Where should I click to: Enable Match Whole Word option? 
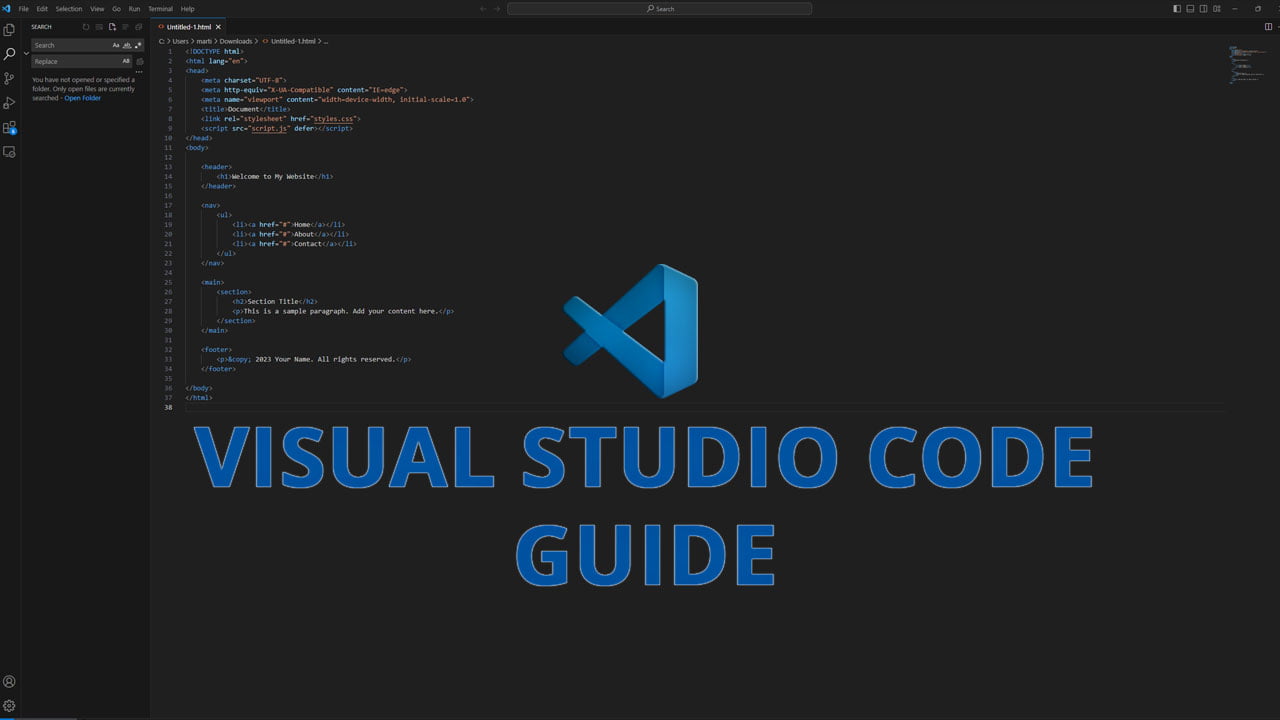click(x=127, y=45)
